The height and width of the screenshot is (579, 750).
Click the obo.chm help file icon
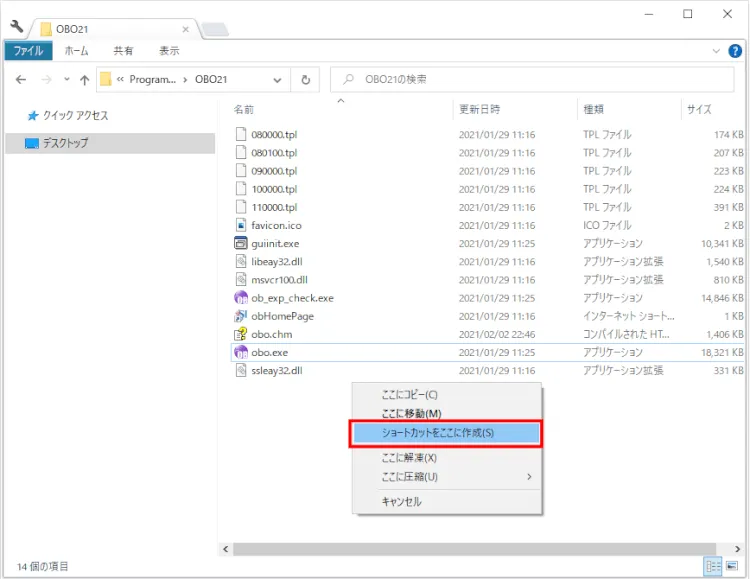[x=241, y=334]
